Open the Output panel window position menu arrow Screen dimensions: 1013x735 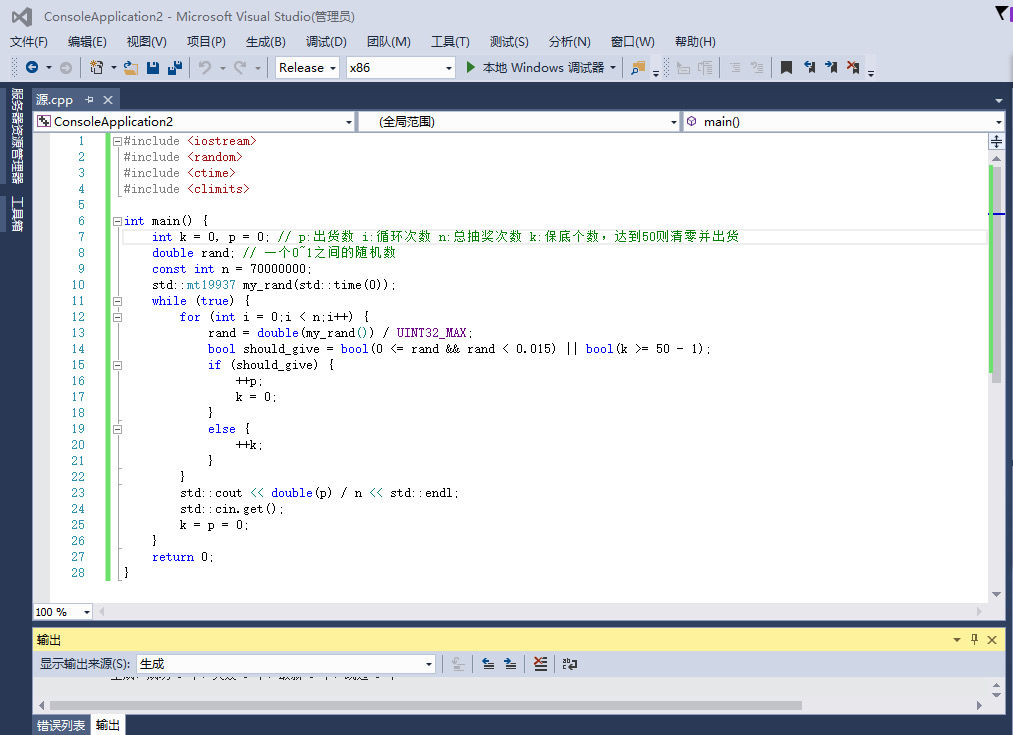(957, 639)
